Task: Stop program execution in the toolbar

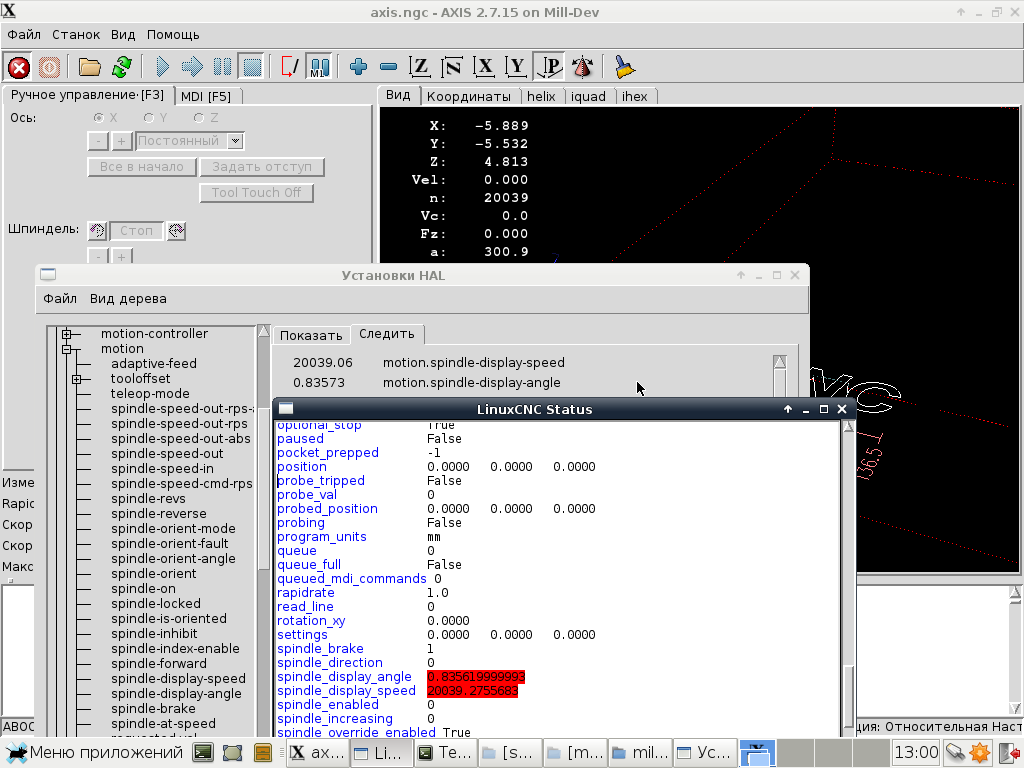Action: coord(252,67)
